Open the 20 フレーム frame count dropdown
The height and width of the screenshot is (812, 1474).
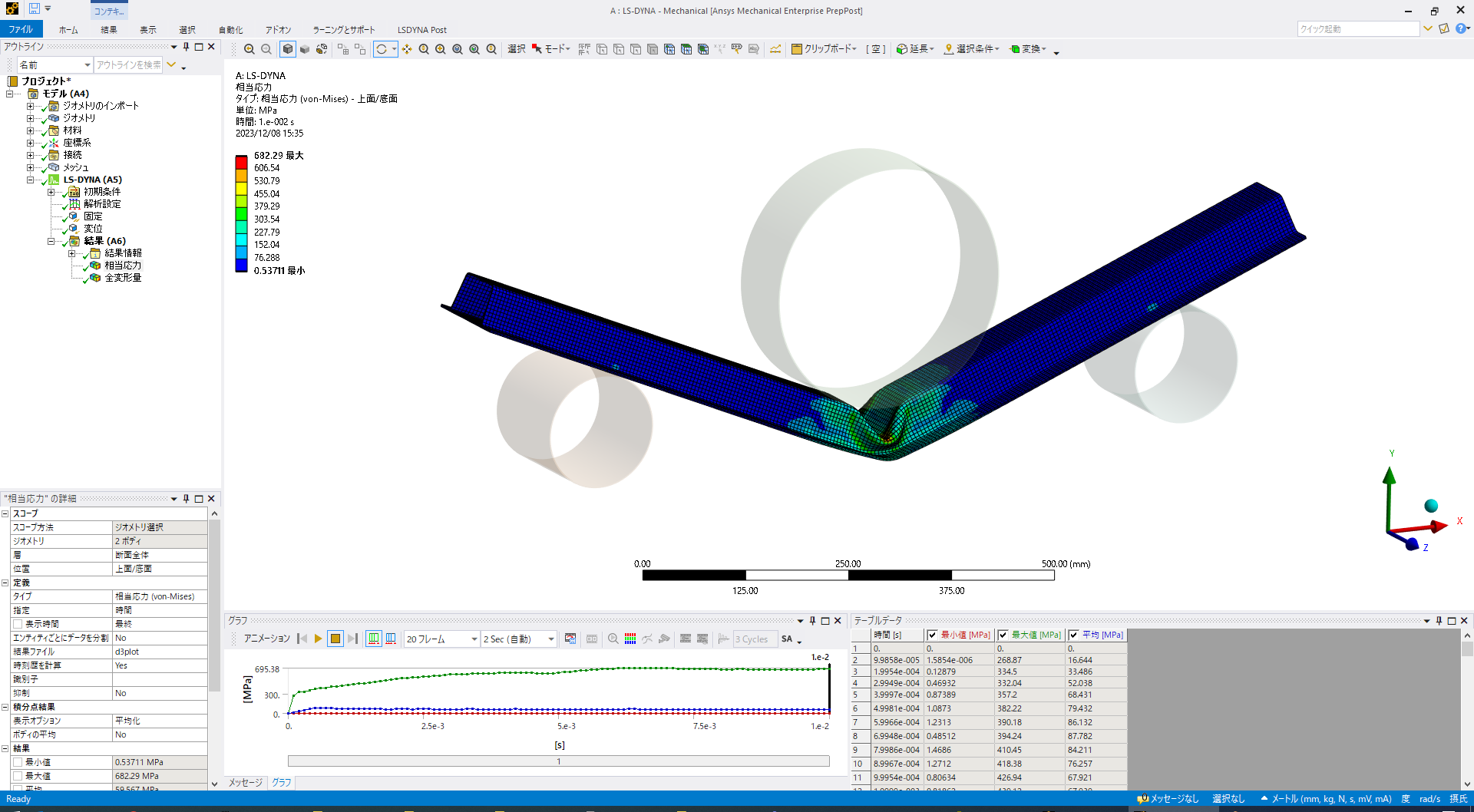[x=474, y=639]
